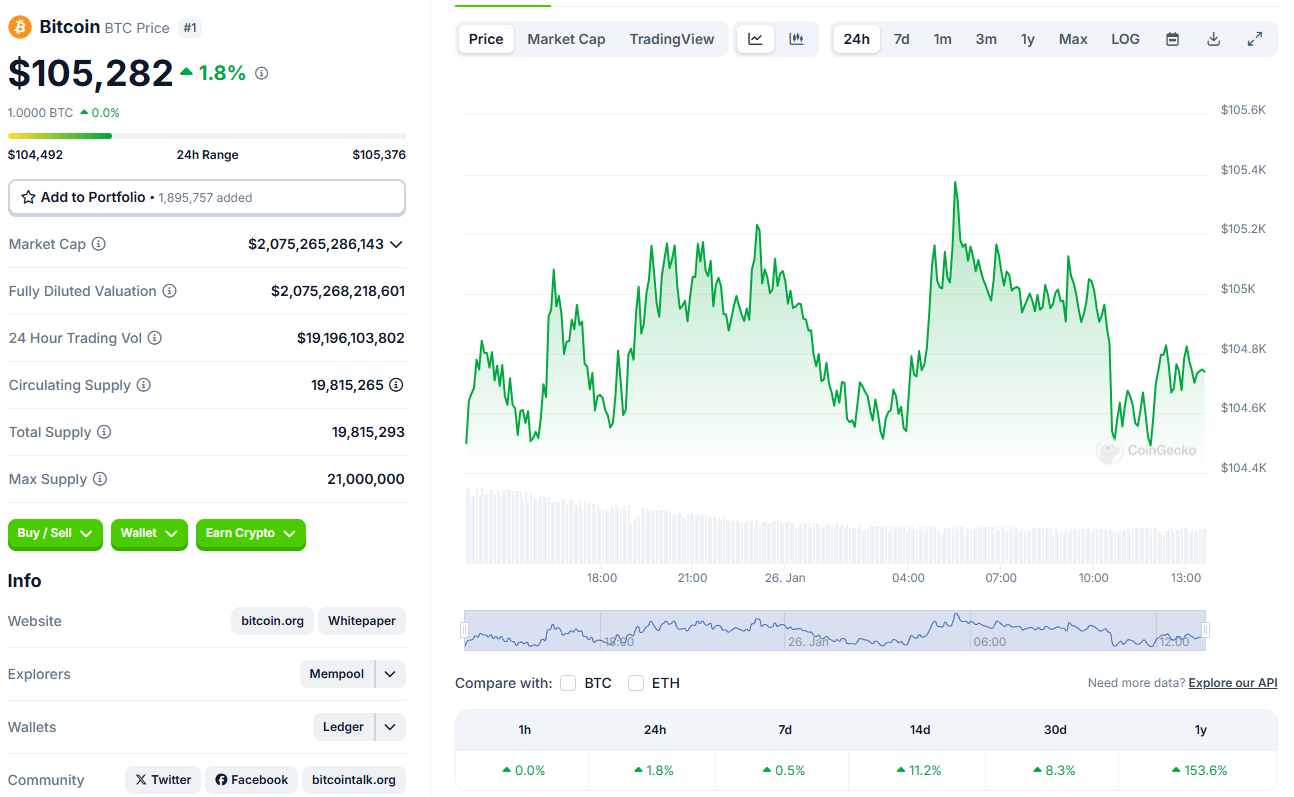This screenshot has height=797, width=1294.
Task: Open the Mempool explorer link
Action: point(337,674)
